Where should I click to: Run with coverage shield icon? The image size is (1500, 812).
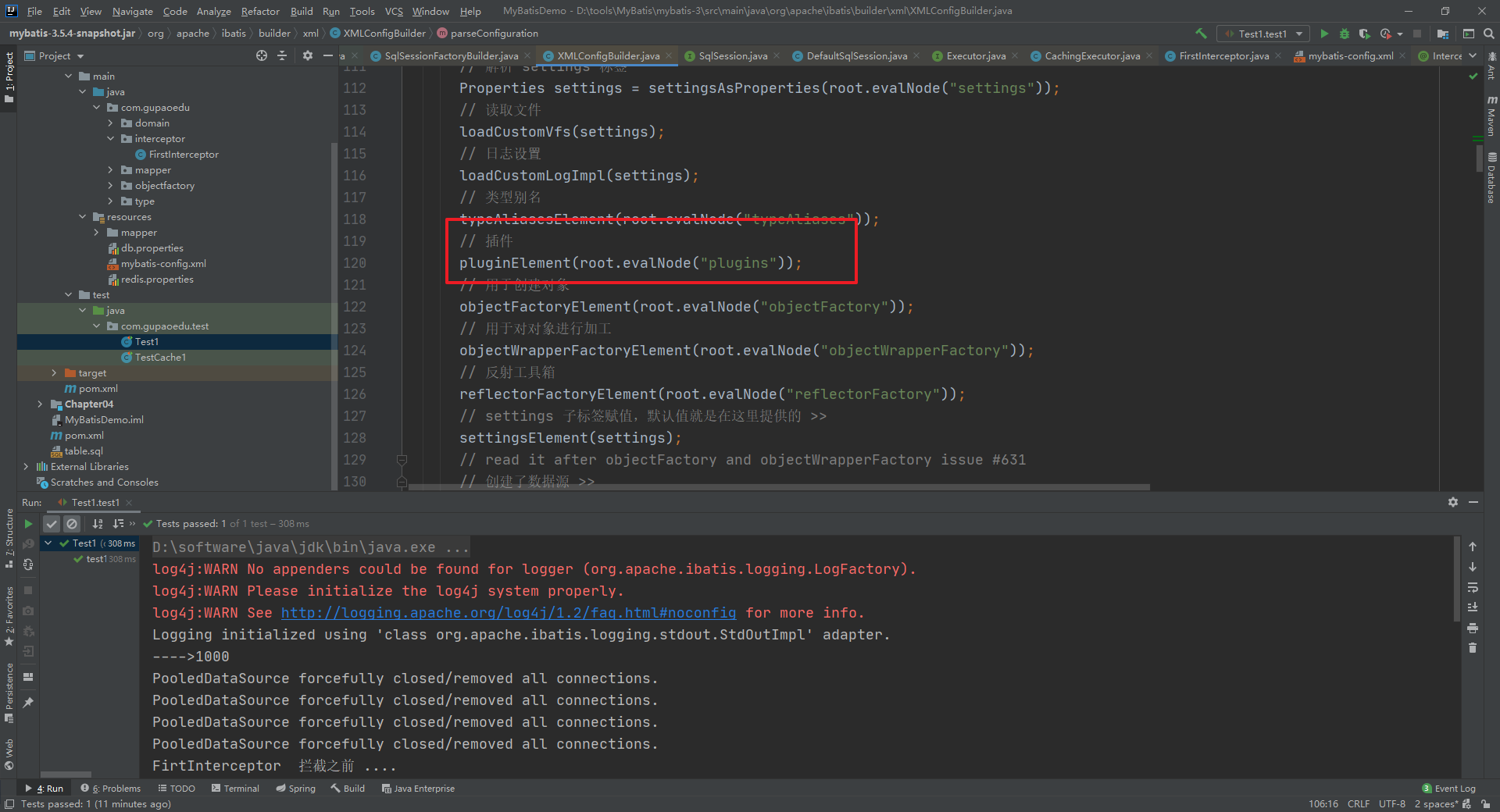pyautogui.click(x=1364, y=34)
